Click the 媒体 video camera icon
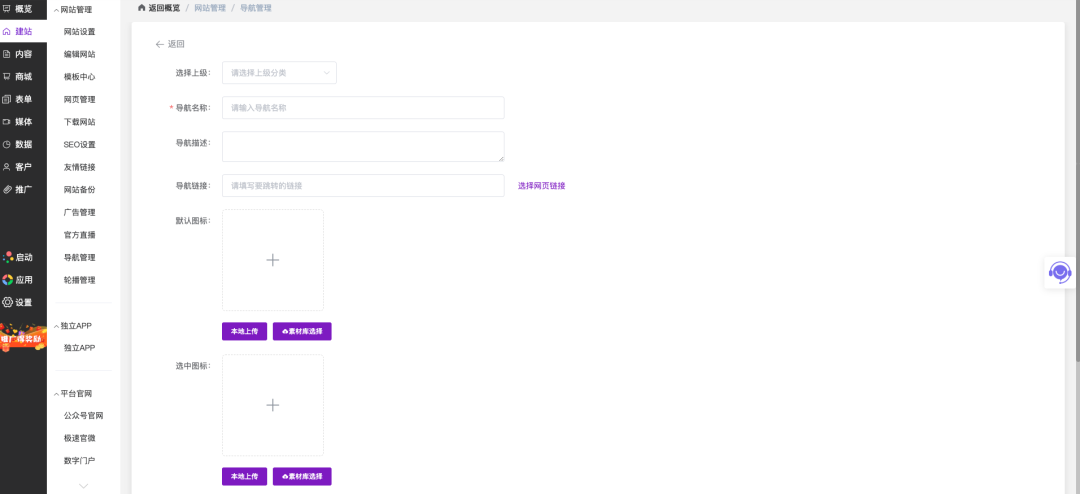1080x494 pixels. 7,122
